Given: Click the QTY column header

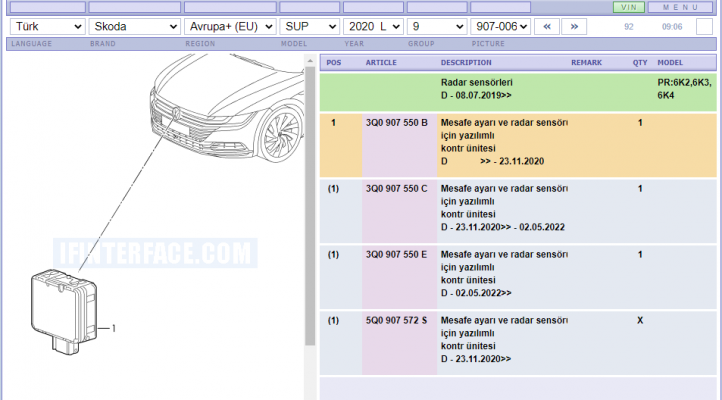Looking at the screenshot, I should click(x=640, y=63).
